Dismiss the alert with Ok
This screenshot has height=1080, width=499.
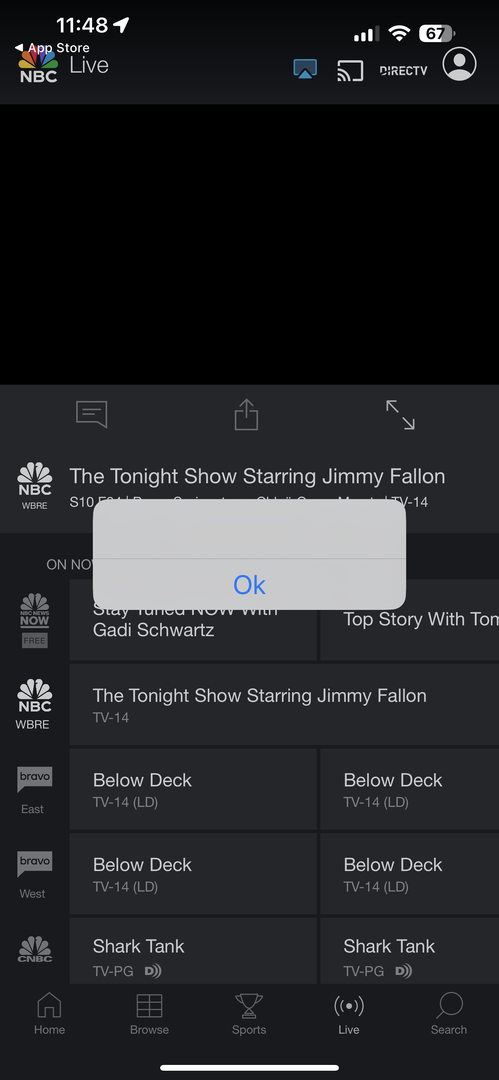tap(250, 585)
